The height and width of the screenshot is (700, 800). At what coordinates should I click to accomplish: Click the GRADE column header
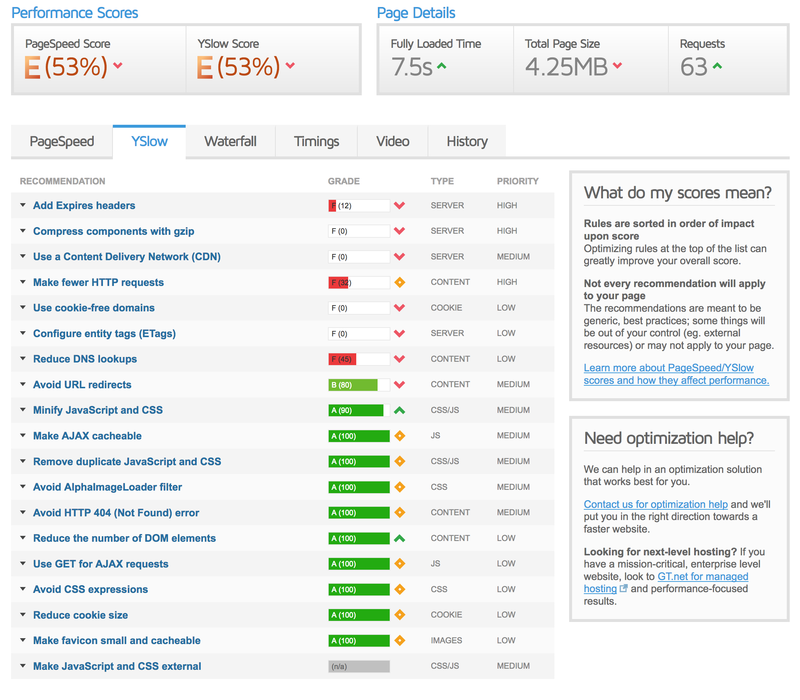pos(344,181)
